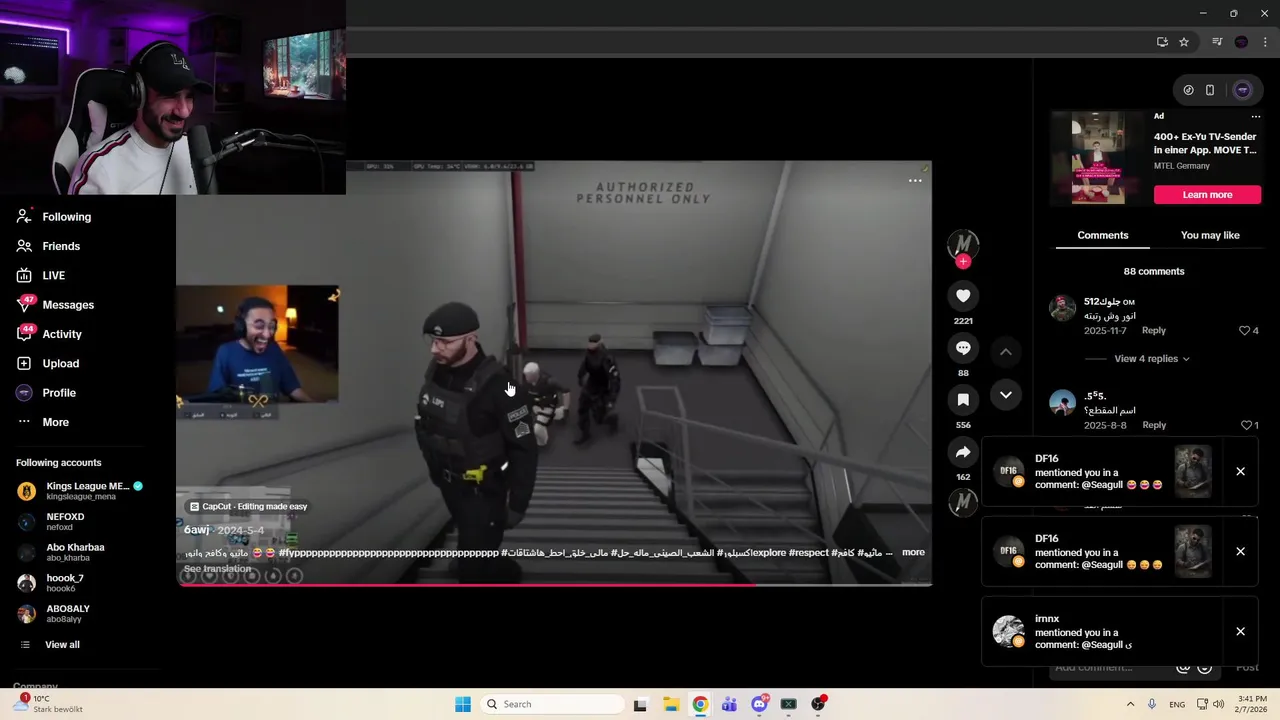Reply to the 2025-8-8 comment

[1154, 425]
